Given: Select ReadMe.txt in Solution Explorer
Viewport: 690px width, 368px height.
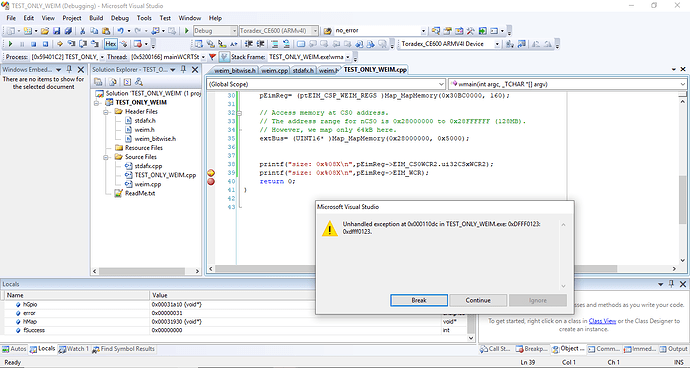Looking at the screenshot, I should pos(140,193).
